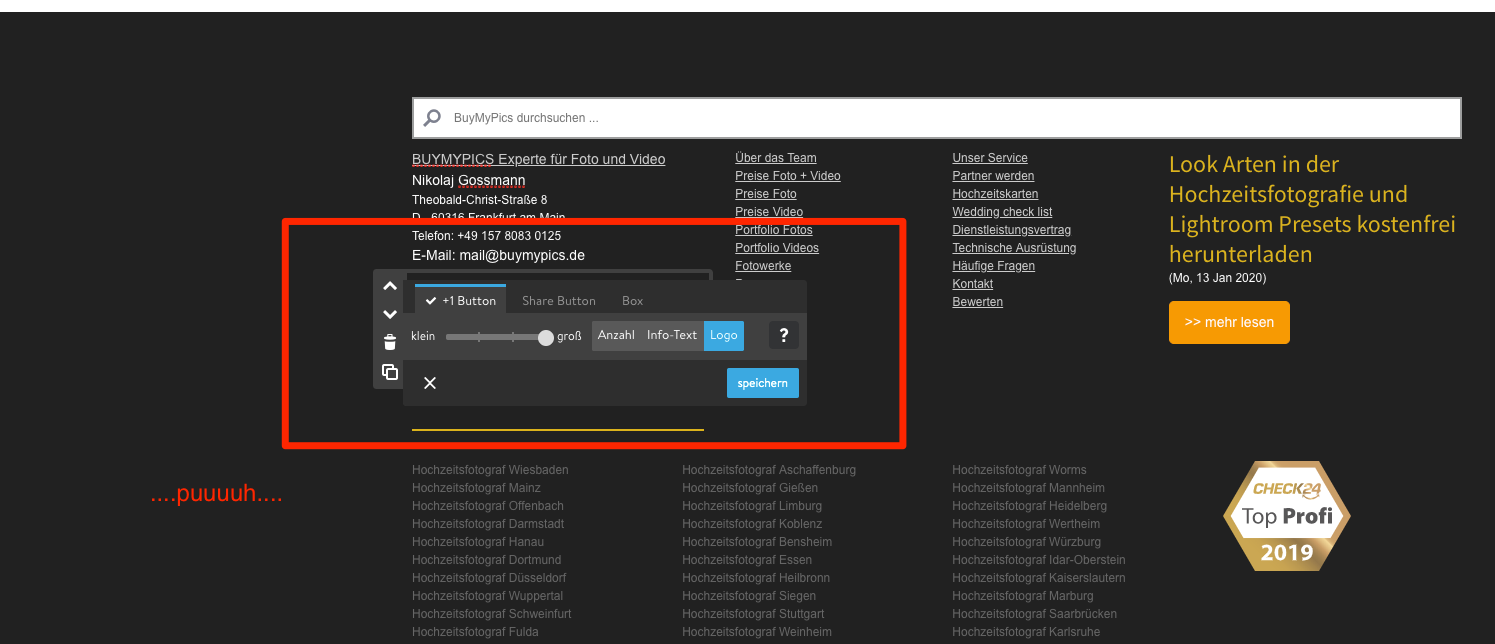Click the '>> mehr lesen' button

(1229, 322)
